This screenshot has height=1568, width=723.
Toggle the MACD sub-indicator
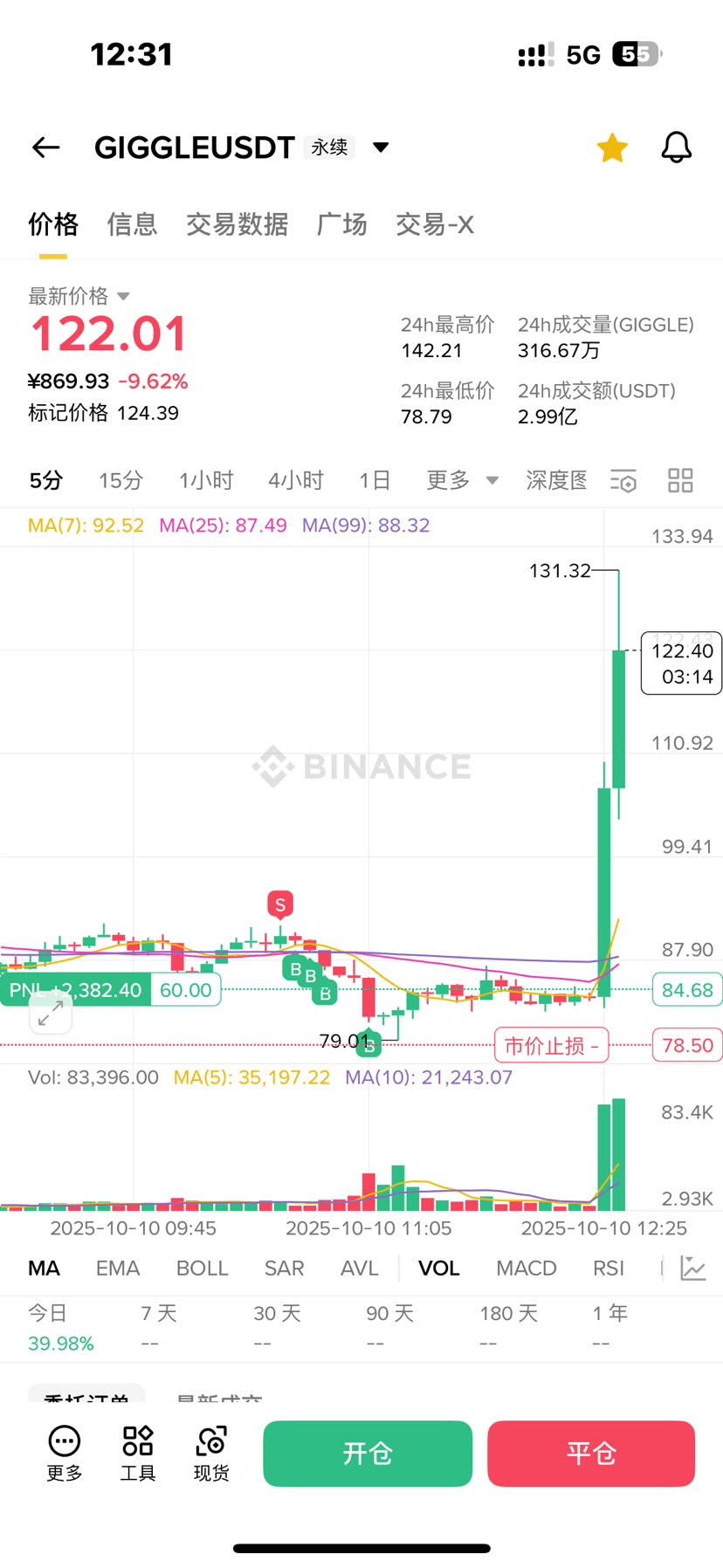[x=526, y=1269]
